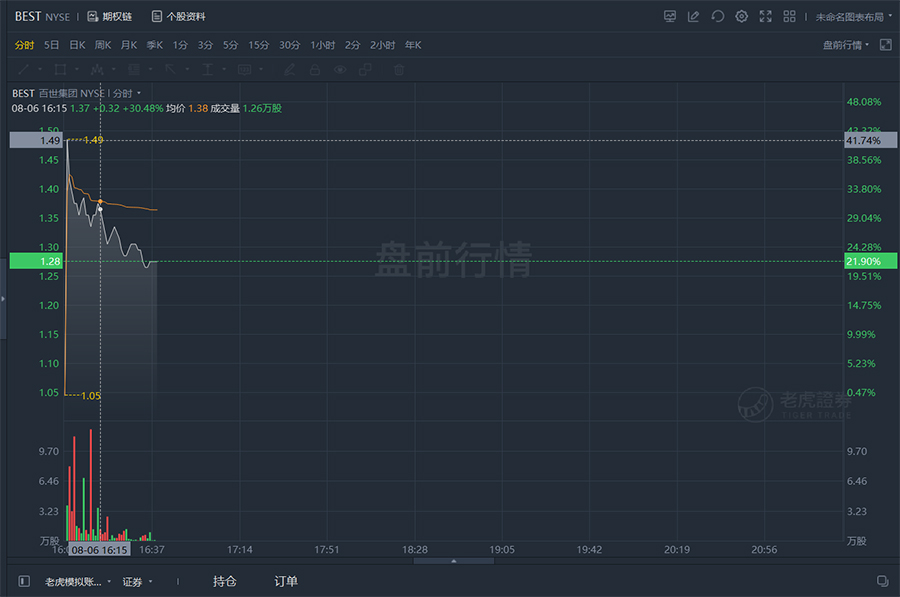Open the 持仓 positions tab
Screen dimensions: 900x597
(x=224, y=582)
